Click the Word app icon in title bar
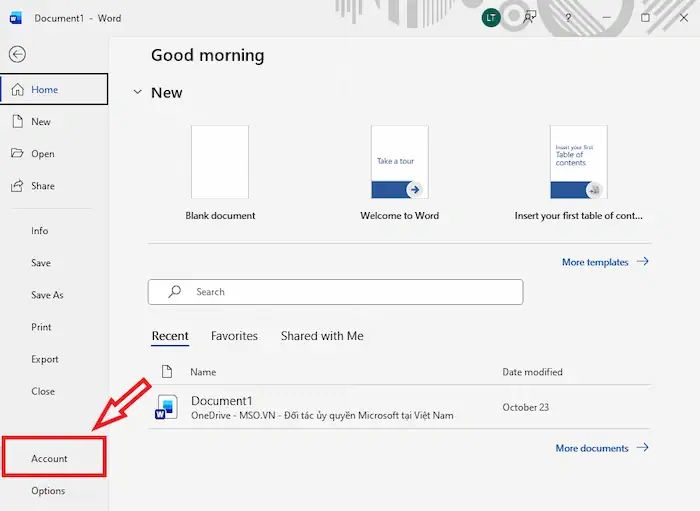This screenshot has width=700, height=511. 16,18
